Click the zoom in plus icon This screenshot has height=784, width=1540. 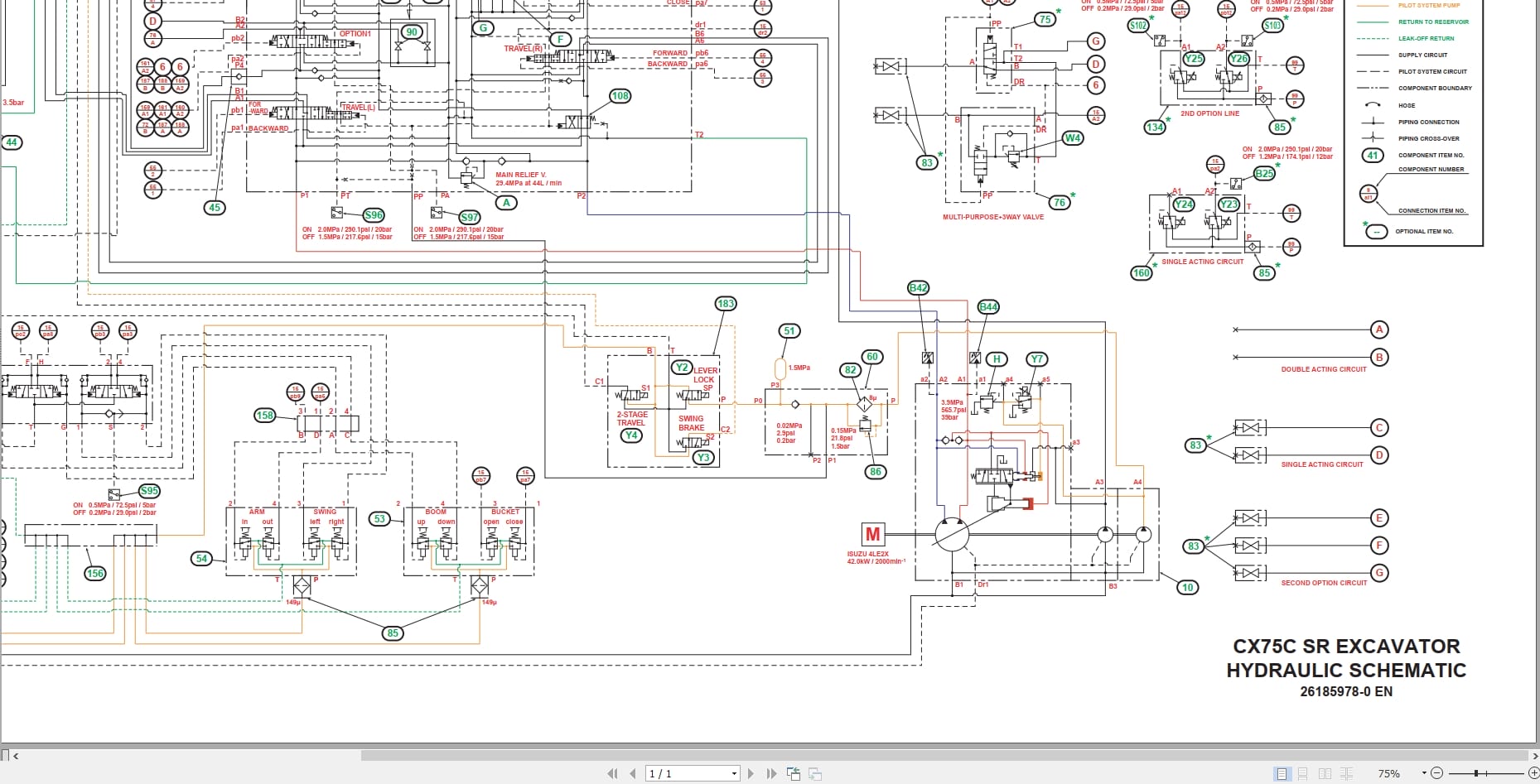tap(1533, 773)
